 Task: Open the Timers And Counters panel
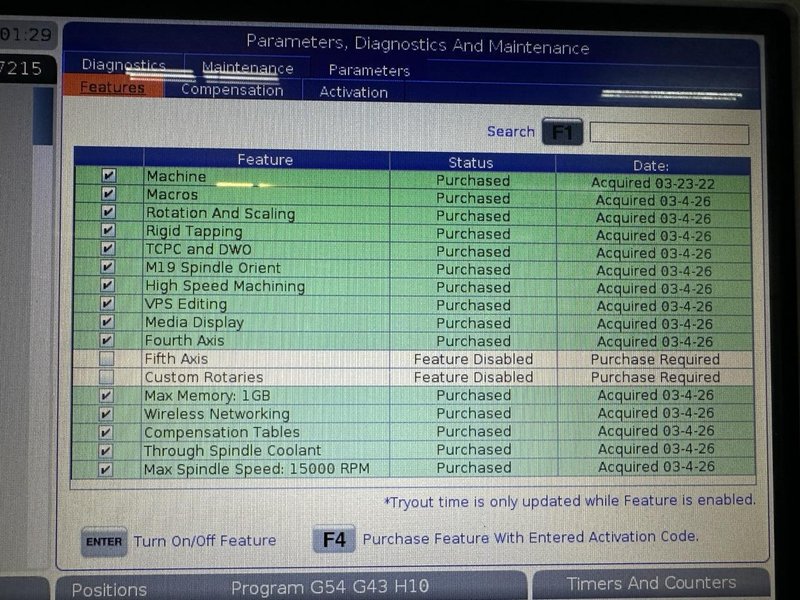(650, 583)
